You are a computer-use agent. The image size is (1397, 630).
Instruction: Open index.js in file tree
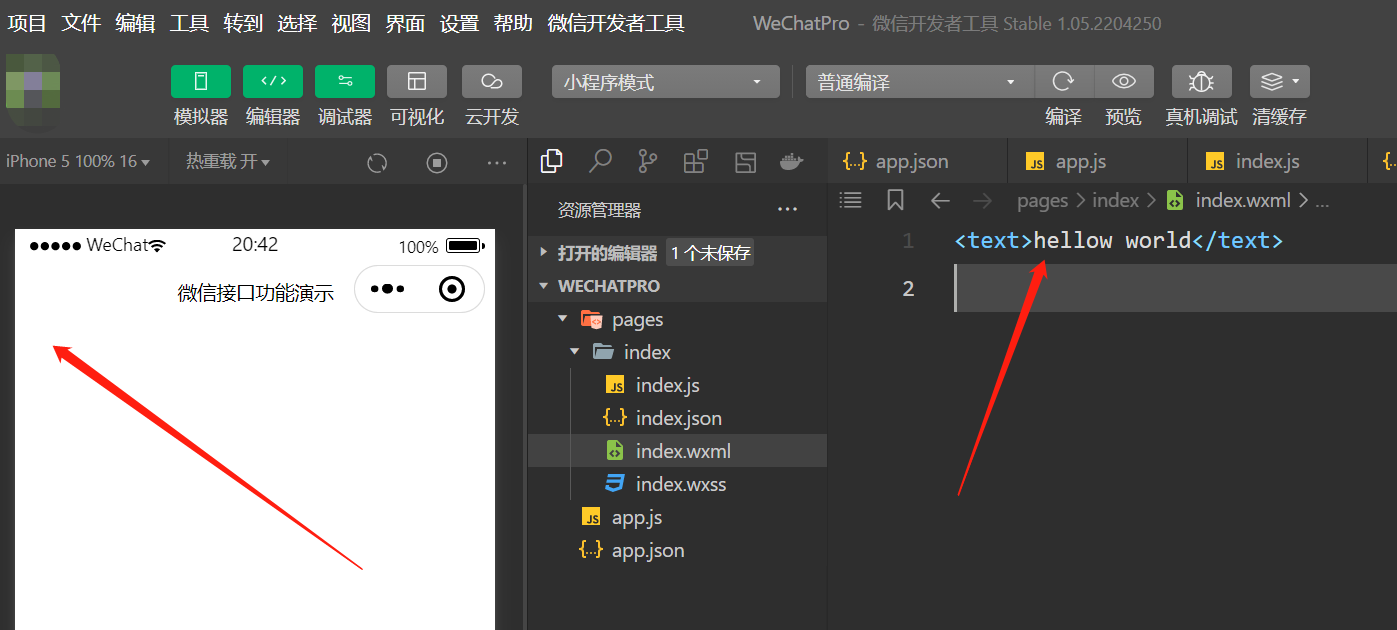tap(677, 385)
